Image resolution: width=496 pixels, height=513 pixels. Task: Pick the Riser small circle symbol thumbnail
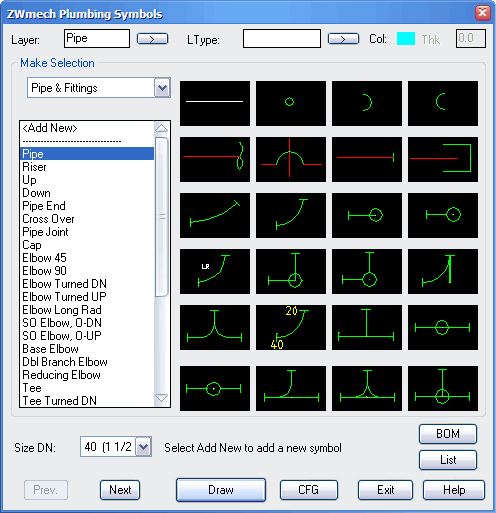click(291, 103)
